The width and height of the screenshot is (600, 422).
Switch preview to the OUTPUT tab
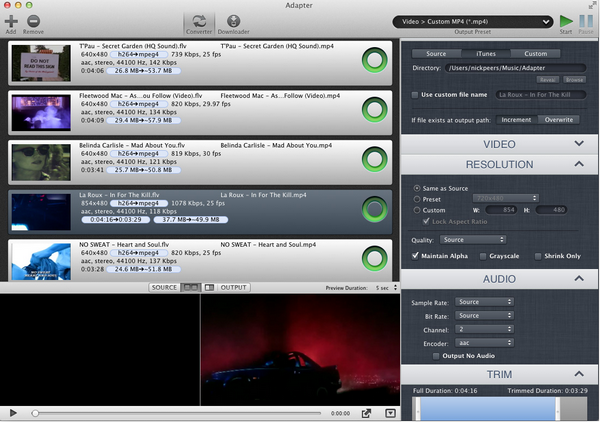[x=233, y=287]
